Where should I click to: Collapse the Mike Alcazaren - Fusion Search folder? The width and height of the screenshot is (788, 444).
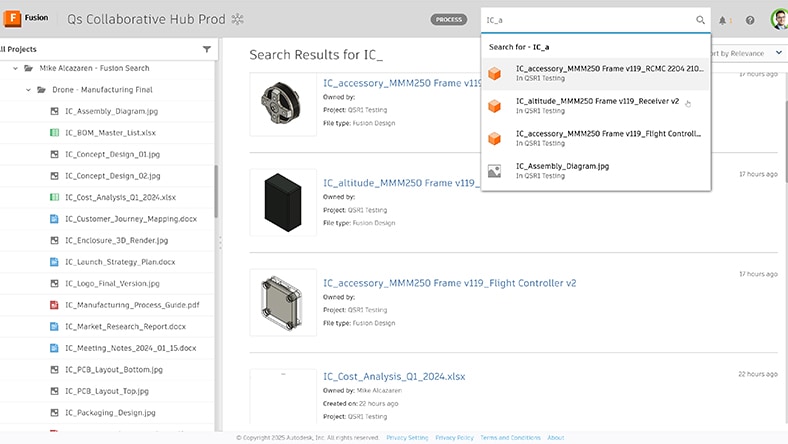click(x=16, y=68)
